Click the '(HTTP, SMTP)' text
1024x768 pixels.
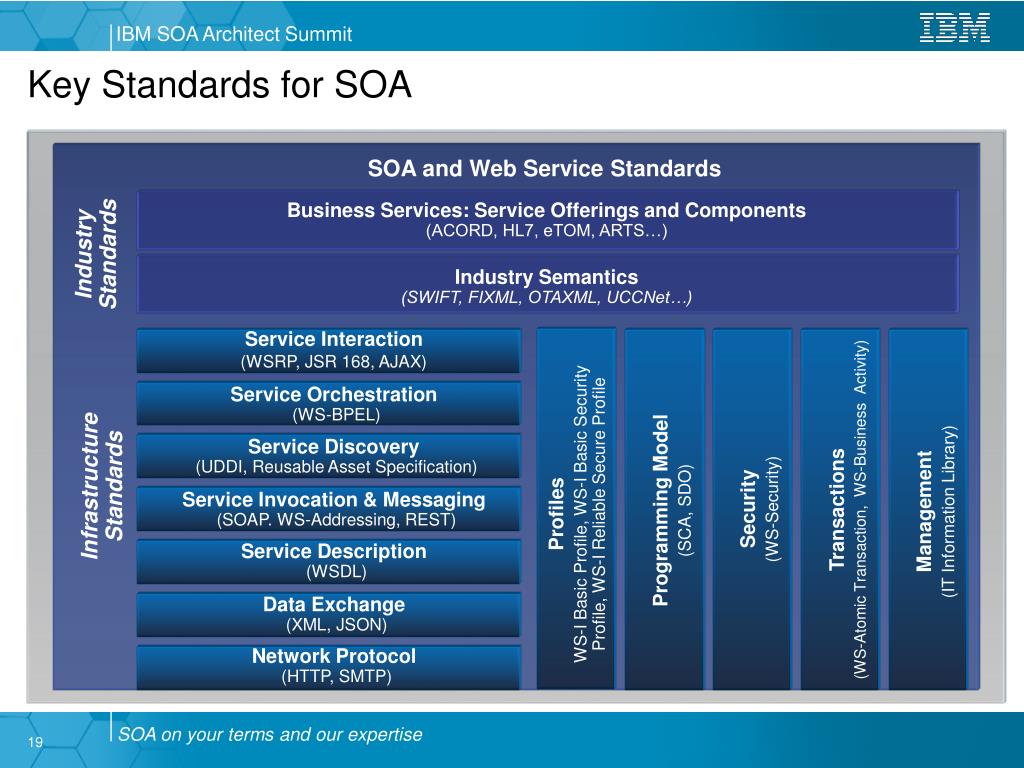click(x=336, y=676)
